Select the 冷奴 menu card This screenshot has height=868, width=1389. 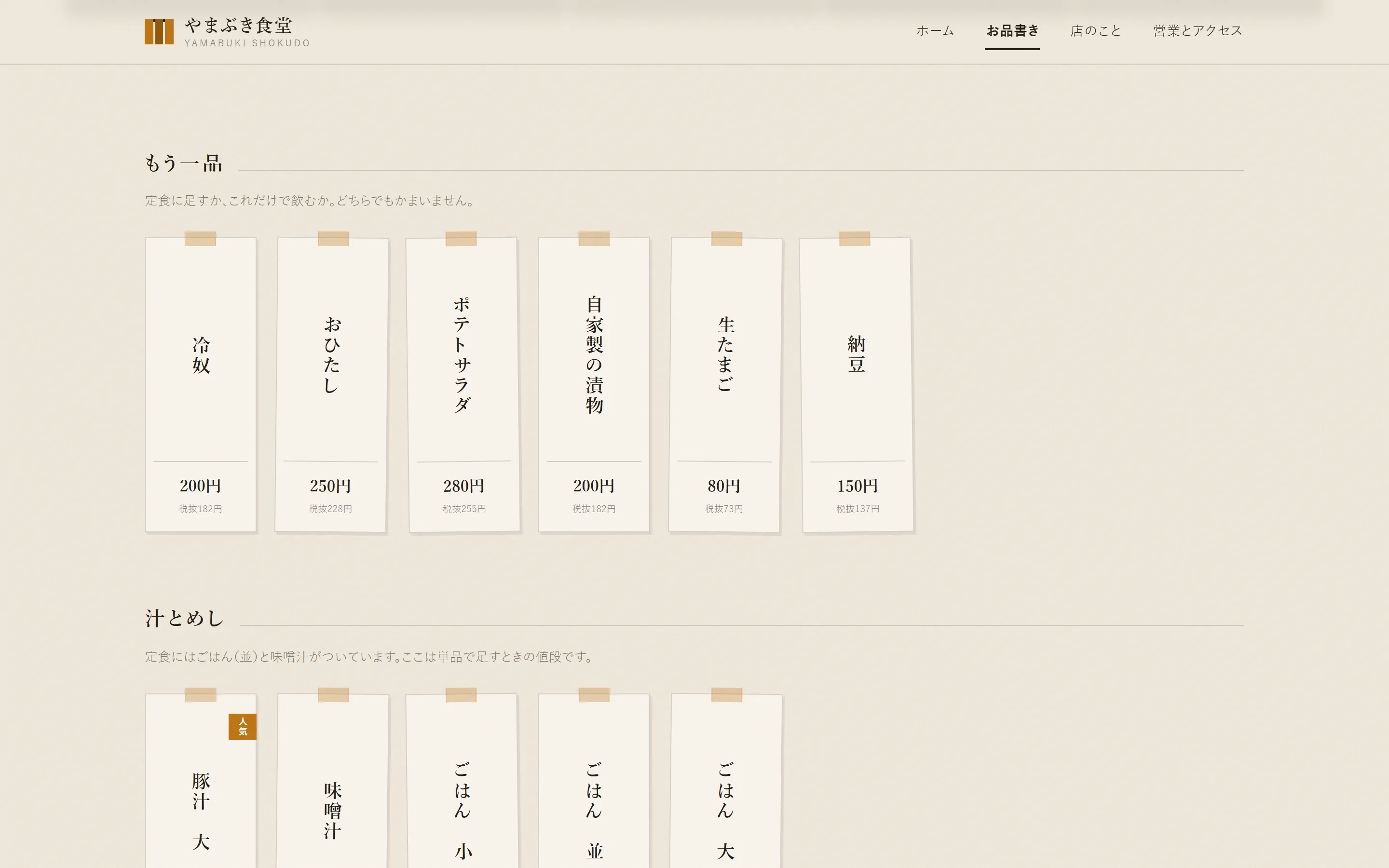click(200, 385)
